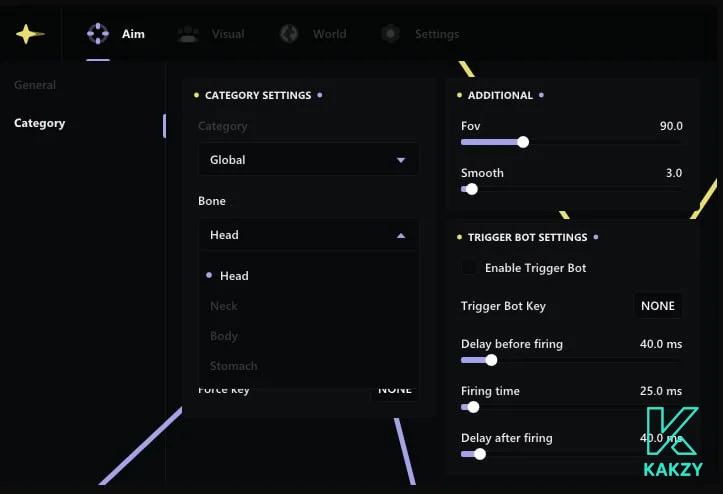Click the Delay before firing slider handle
Image resolution: width=723 pixels, height=494 pixels.
point(491,360)
